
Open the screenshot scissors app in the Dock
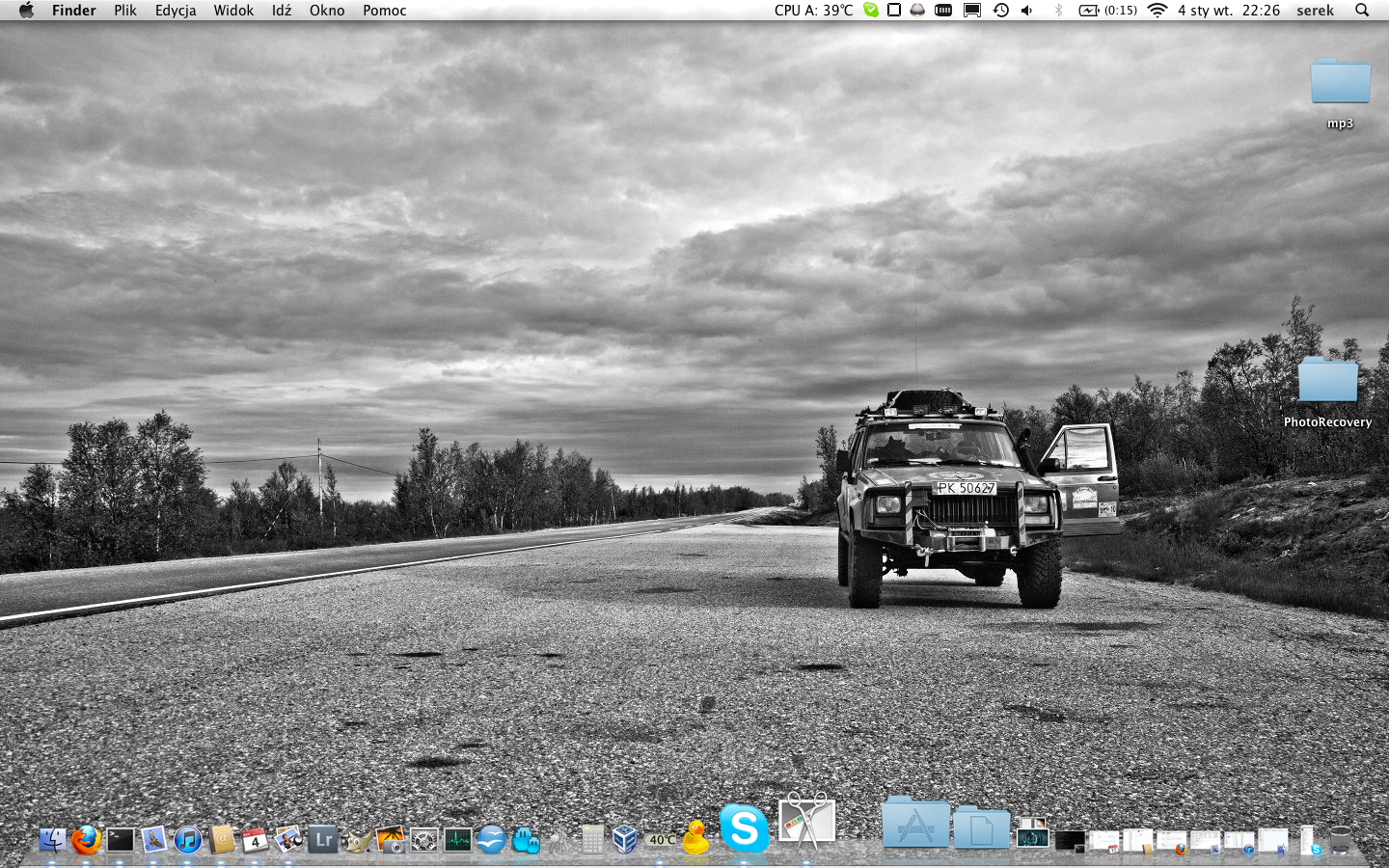coord(806,821)
